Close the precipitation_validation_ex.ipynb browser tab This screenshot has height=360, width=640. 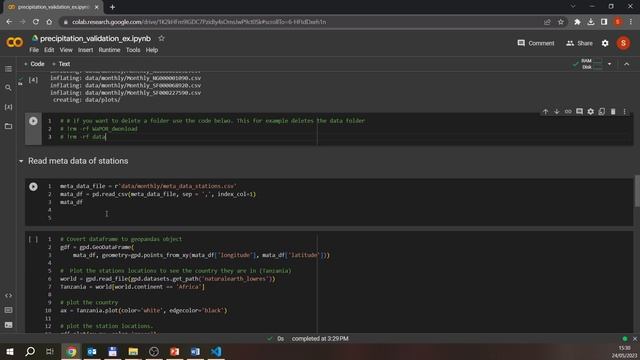[x=97, y=7]
